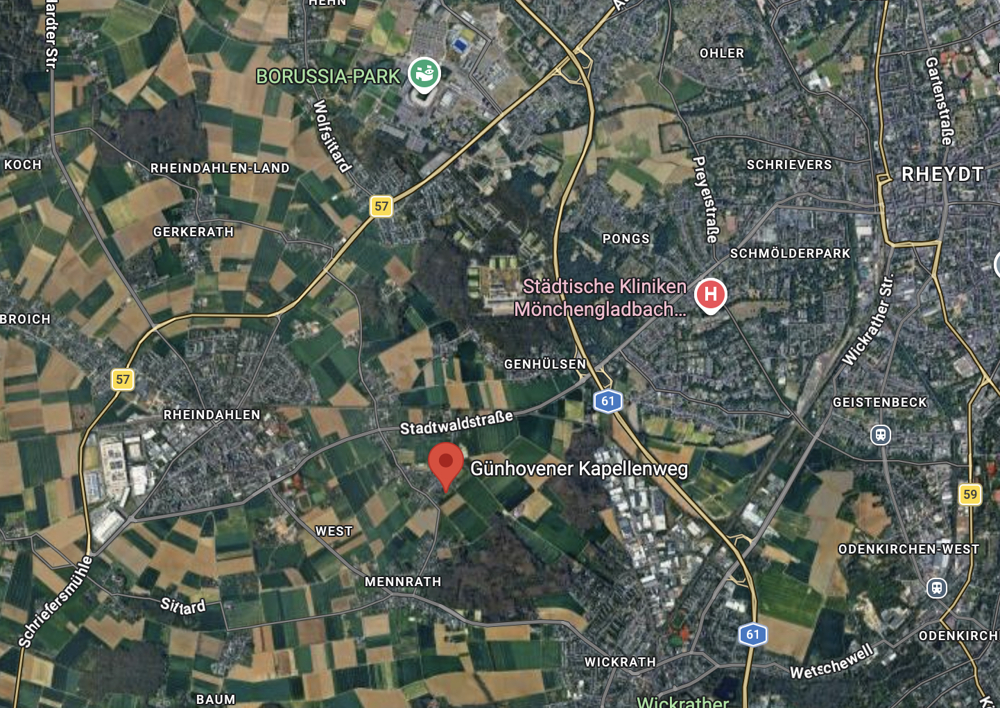Viewport: 1000px width, 708px height.
Task: Click the blue 61 shield near Wickrath
Action: pos(753,635)
